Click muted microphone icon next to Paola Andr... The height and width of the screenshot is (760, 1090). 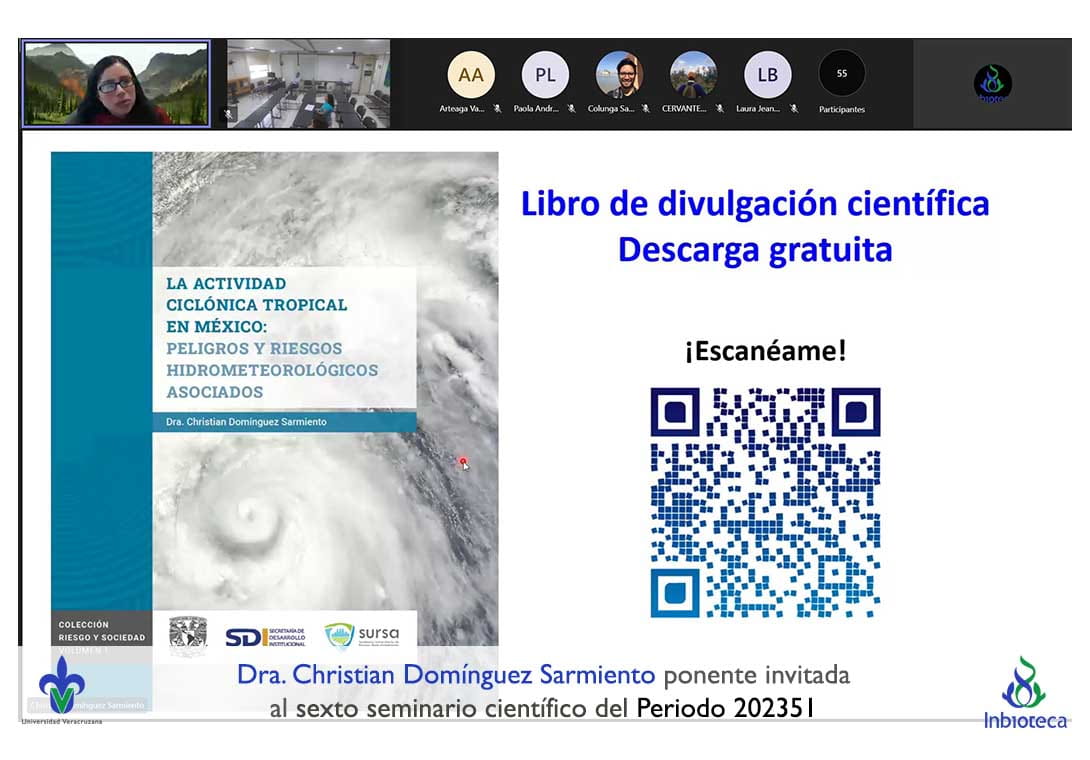pyautogui.click(x=571, y=109)
